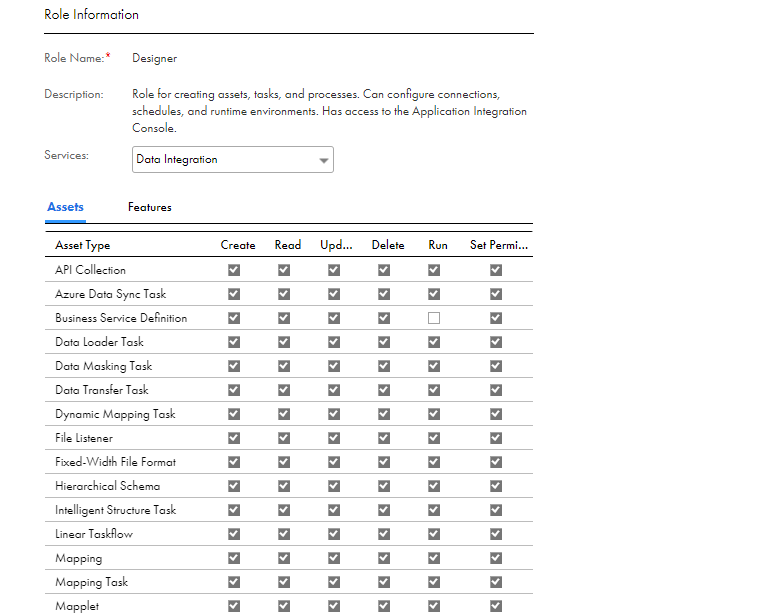
Task: Toggle Set Permission for Azure Data Sync Task
Action: click(x=496, y=294)
